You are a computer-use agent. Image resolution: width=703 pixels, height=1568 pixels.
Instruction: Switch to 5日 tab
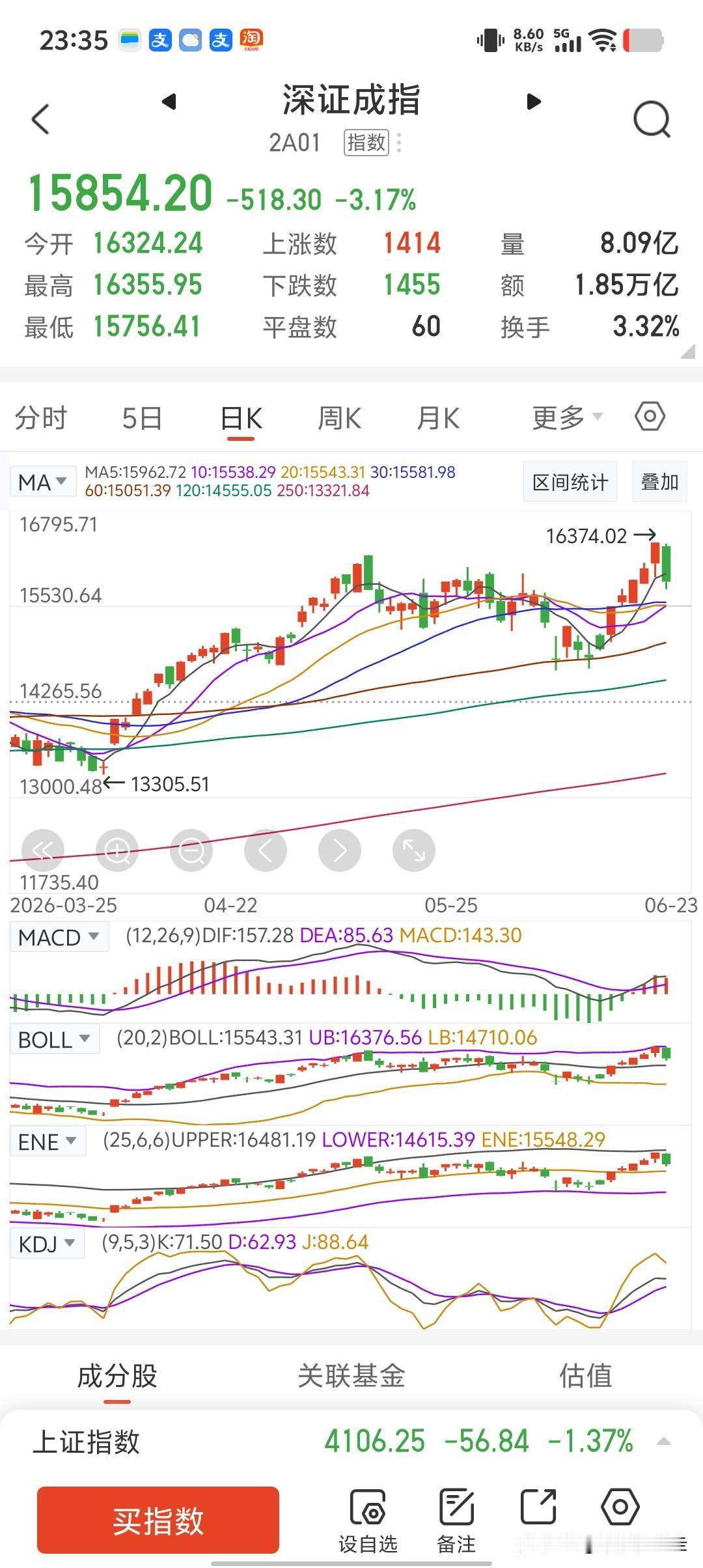[x=142, y=417]
